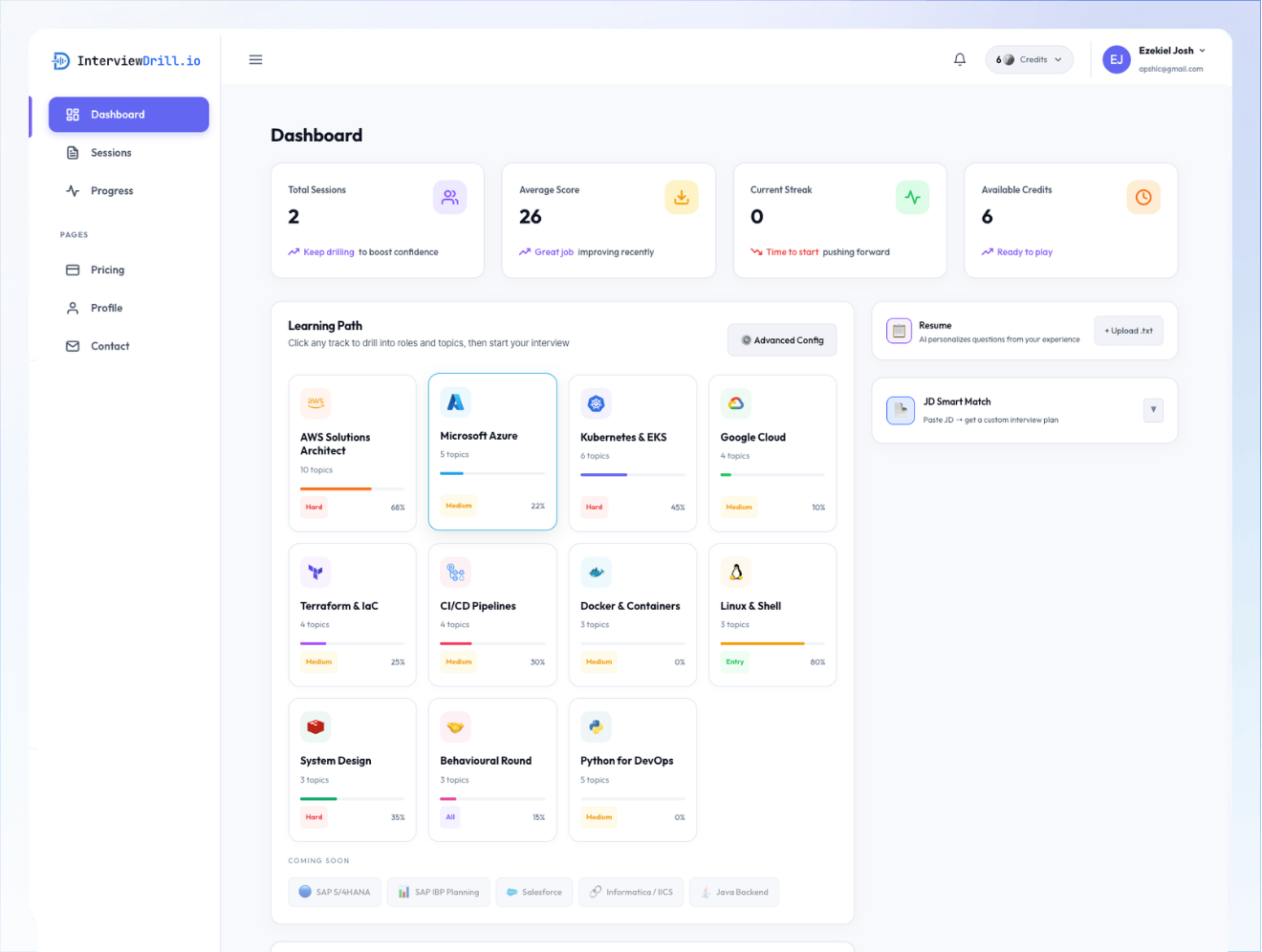Select the Microsoft Azure track card
The width and height of the screenshot is (1262, 952).
(492, 451)
